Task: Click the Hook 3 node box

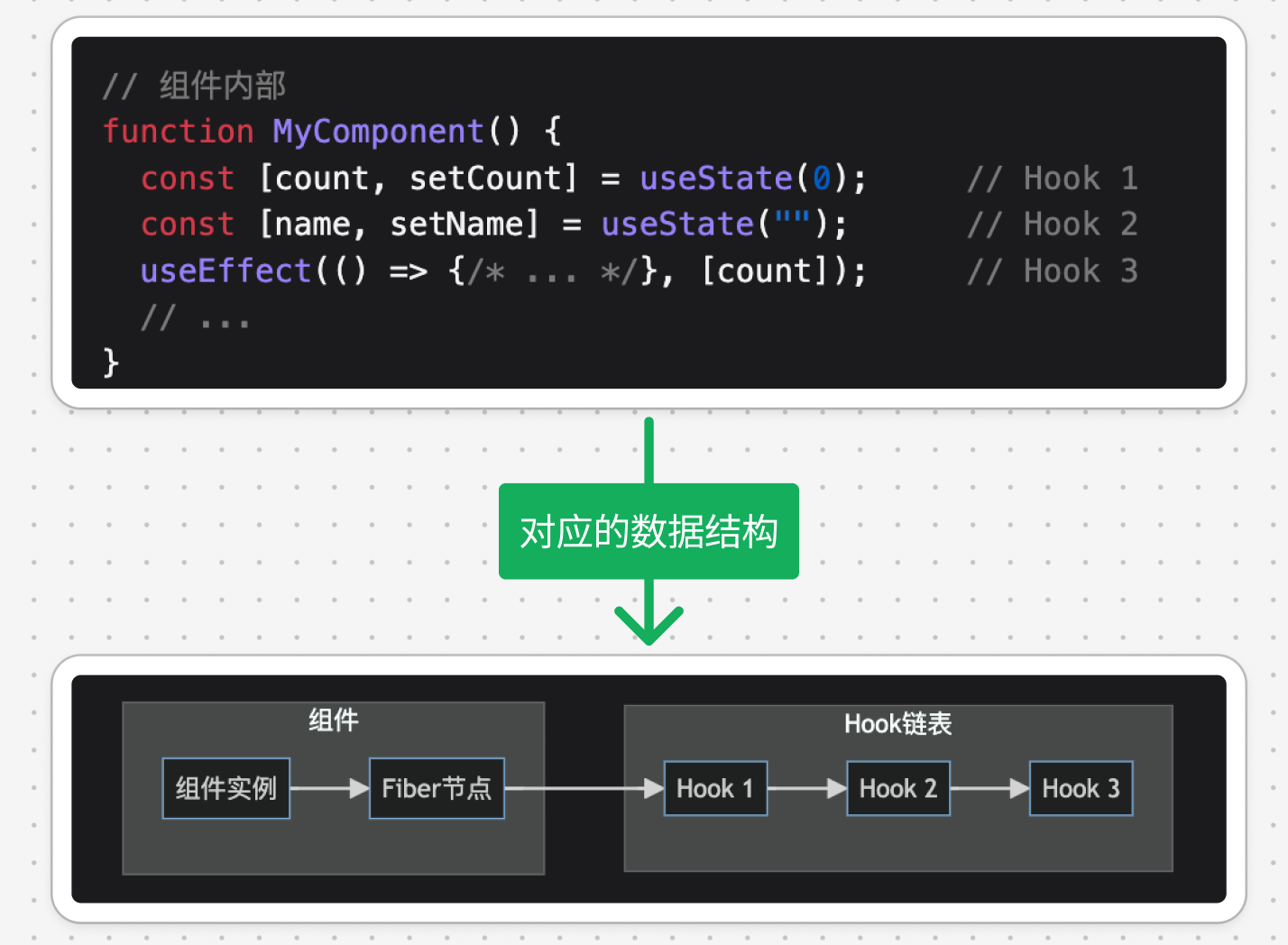Action: (x=1081, y=788)
